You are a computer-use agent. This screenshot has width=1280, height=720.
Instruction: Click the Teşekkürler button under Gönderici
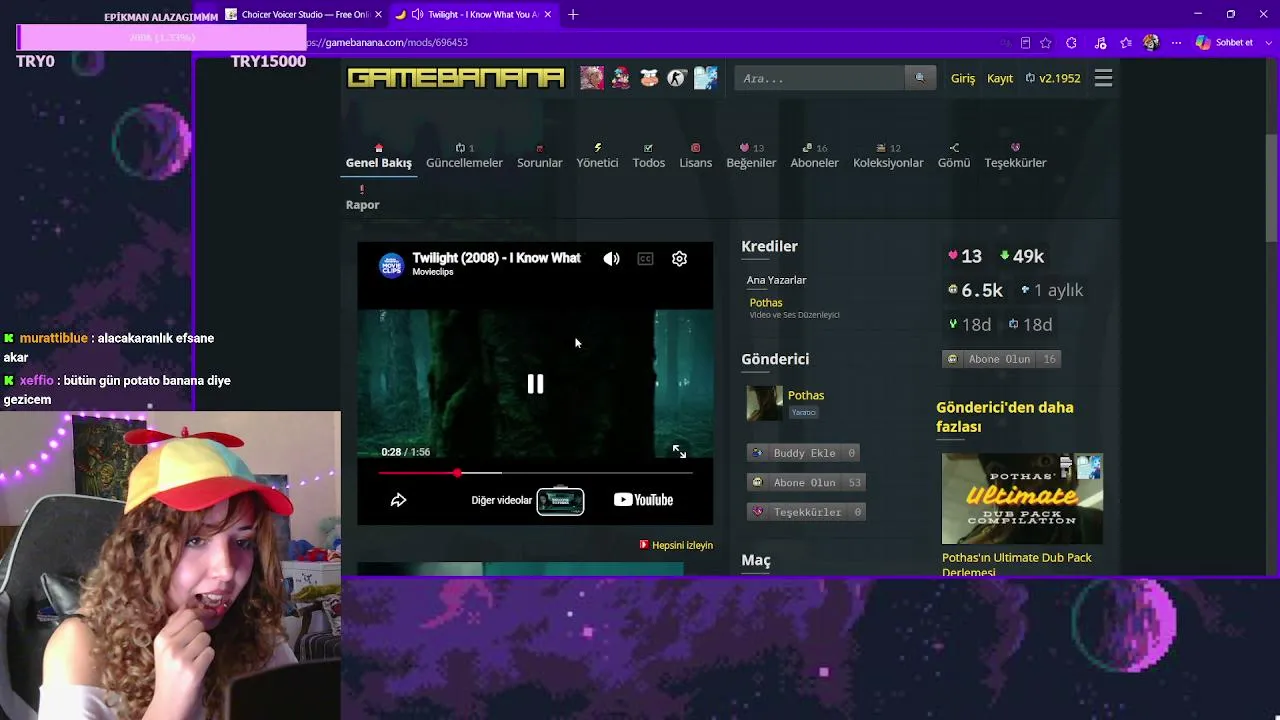(806, 512)
